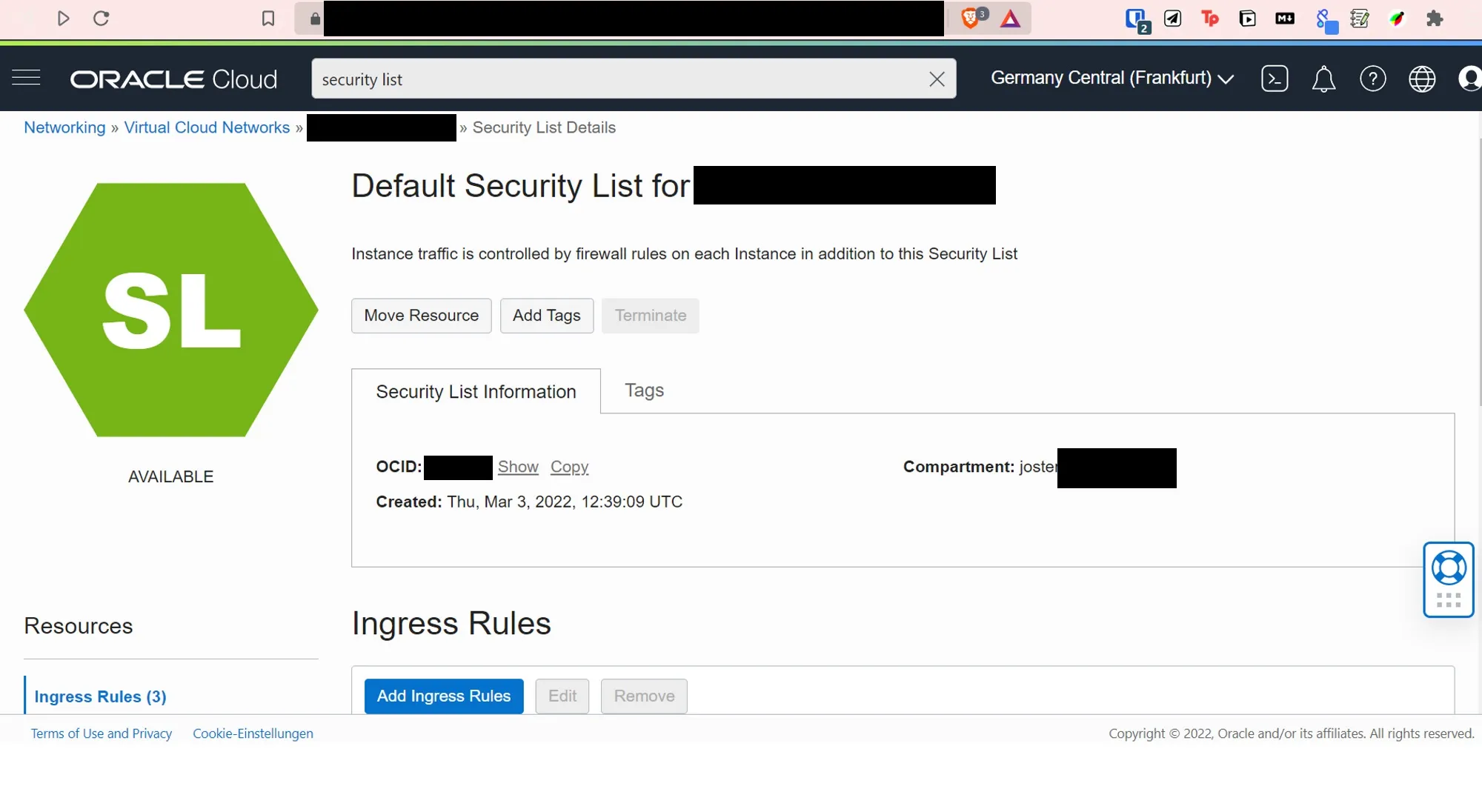This screenshot has height=812, width=1482.
Task: Click the site lock icon in the address bar
Action: 315,19
